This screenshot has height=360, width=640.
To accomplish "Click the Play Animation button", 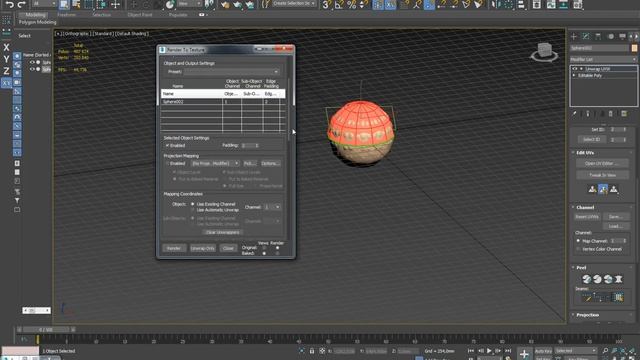I will coord(489,351).
